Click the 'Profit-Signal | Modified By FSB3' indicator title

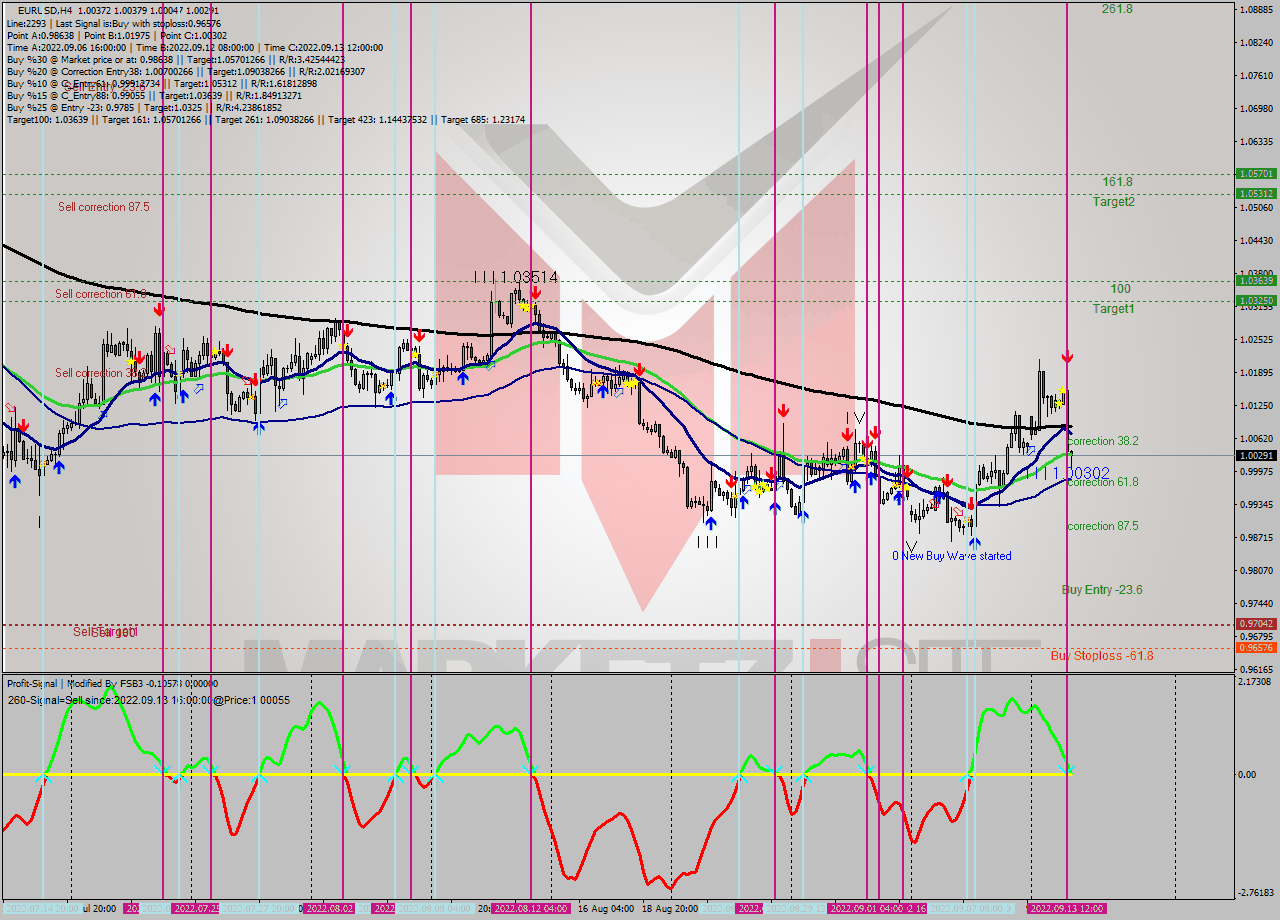pyautogui.click(x=113, y=684)
